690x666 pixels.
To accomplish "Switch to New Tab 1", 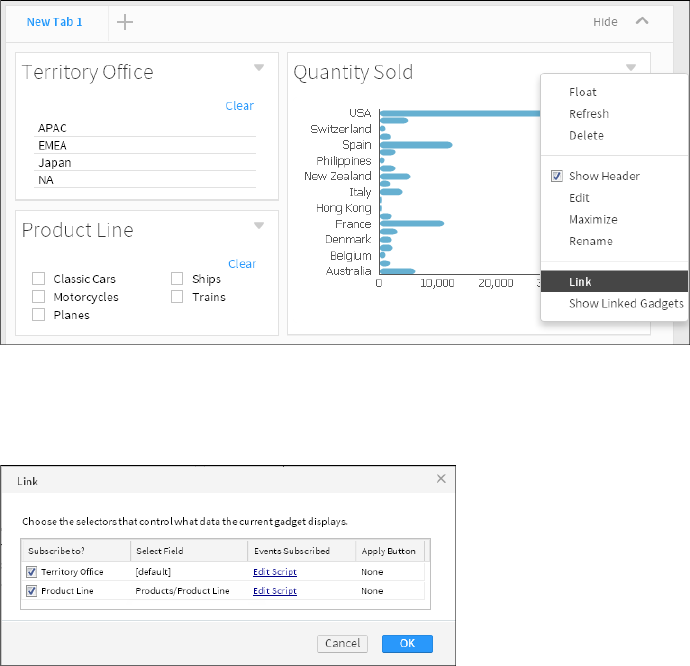I will (55, 22).
